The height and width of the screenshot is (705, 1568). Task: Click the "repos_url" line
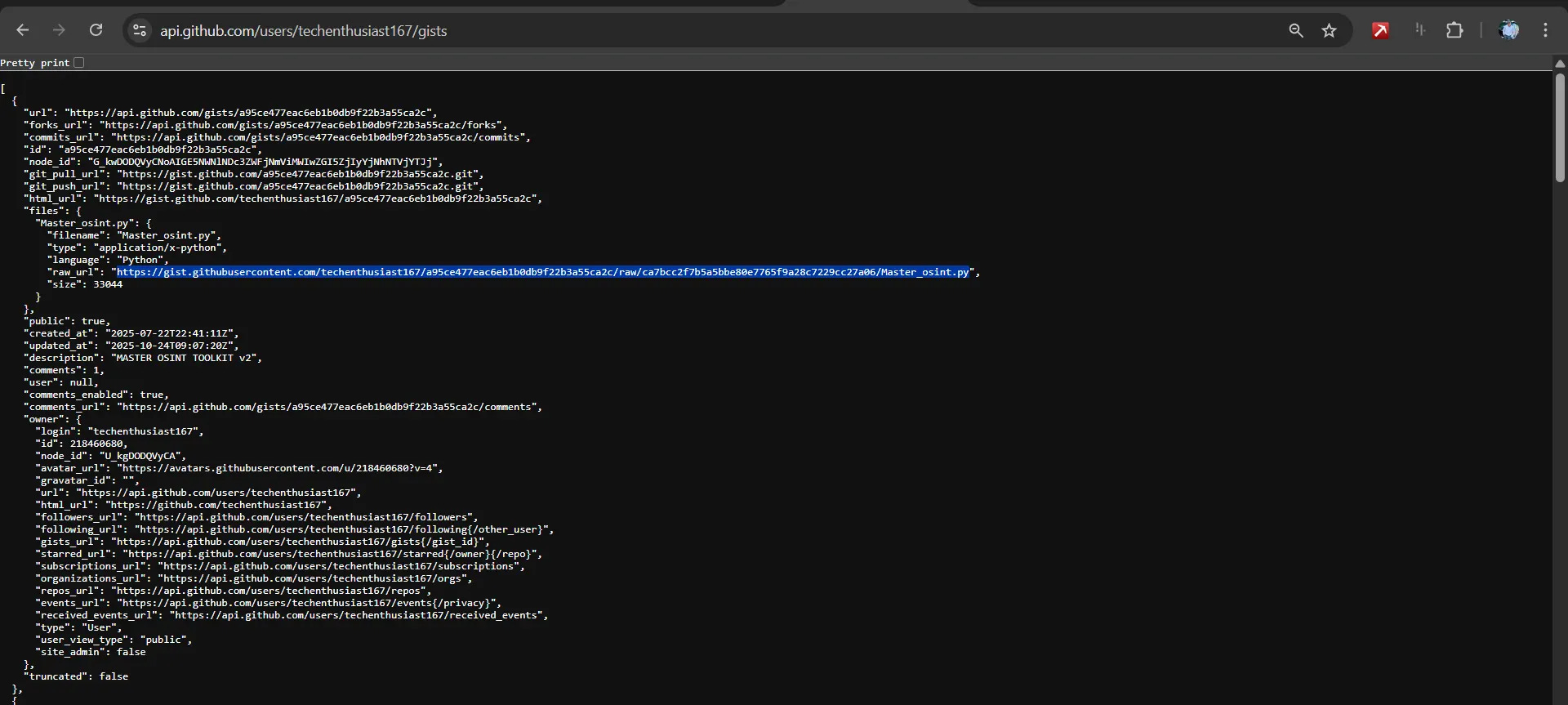click(x=234, y=591)
